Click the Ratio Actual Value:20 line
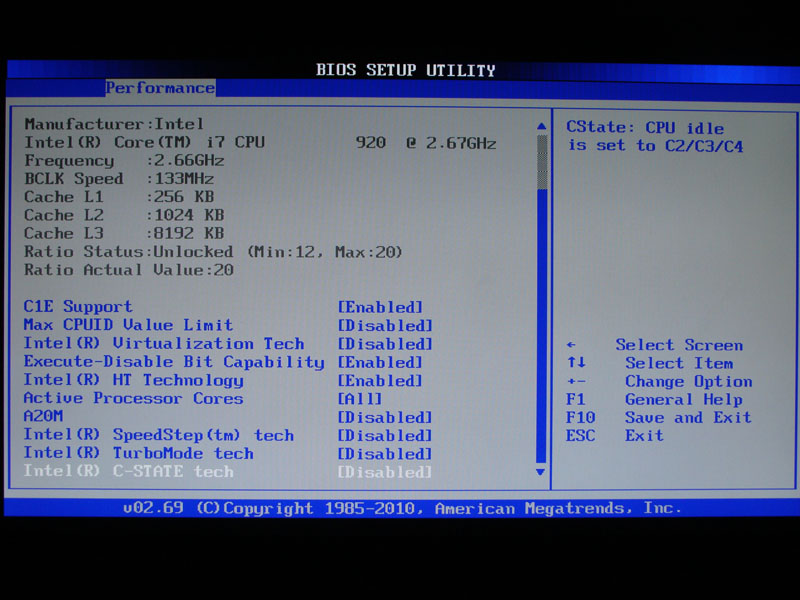 129,269
